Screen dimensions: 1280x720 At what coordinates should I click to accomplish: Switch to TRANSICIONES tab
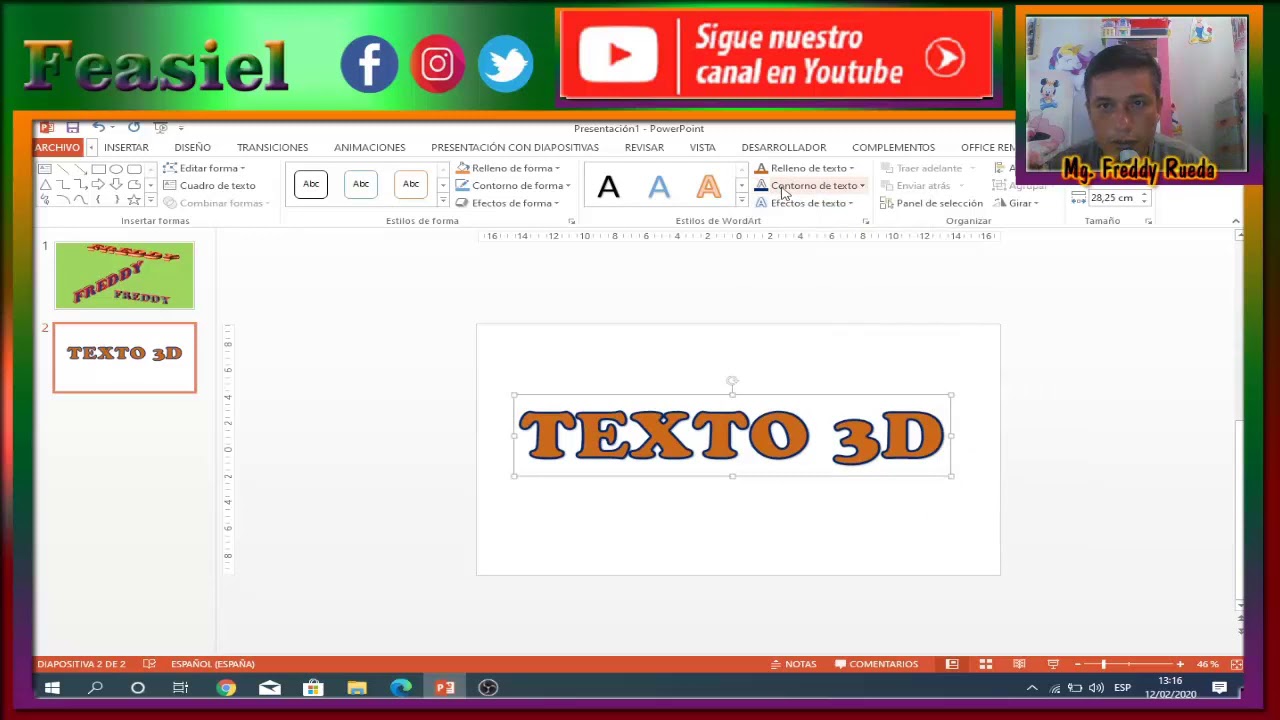tap(272, 147)
